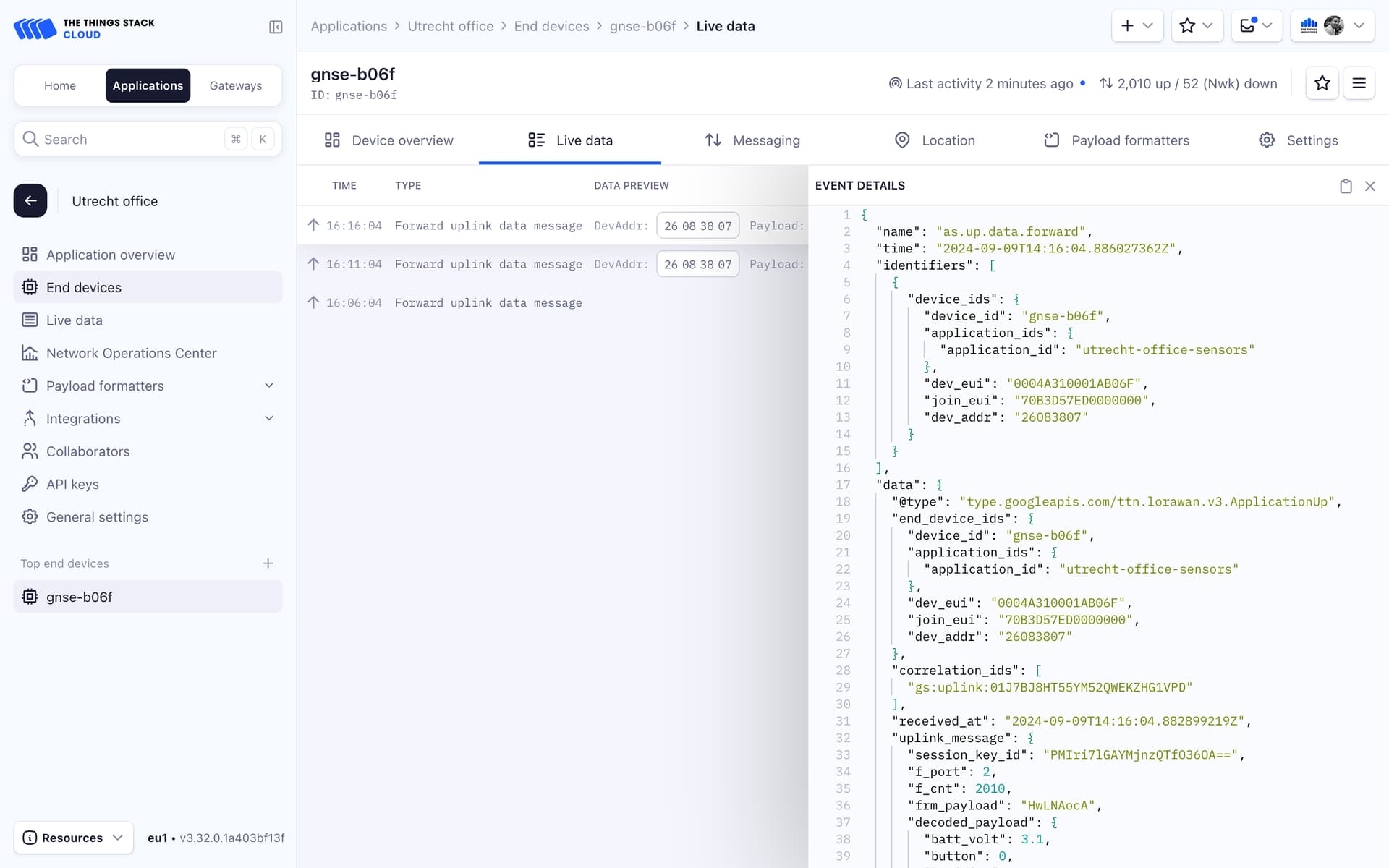Expand the Integrations sidebar section
This screenshot has height=868, width=1389.
pos(269,418)
